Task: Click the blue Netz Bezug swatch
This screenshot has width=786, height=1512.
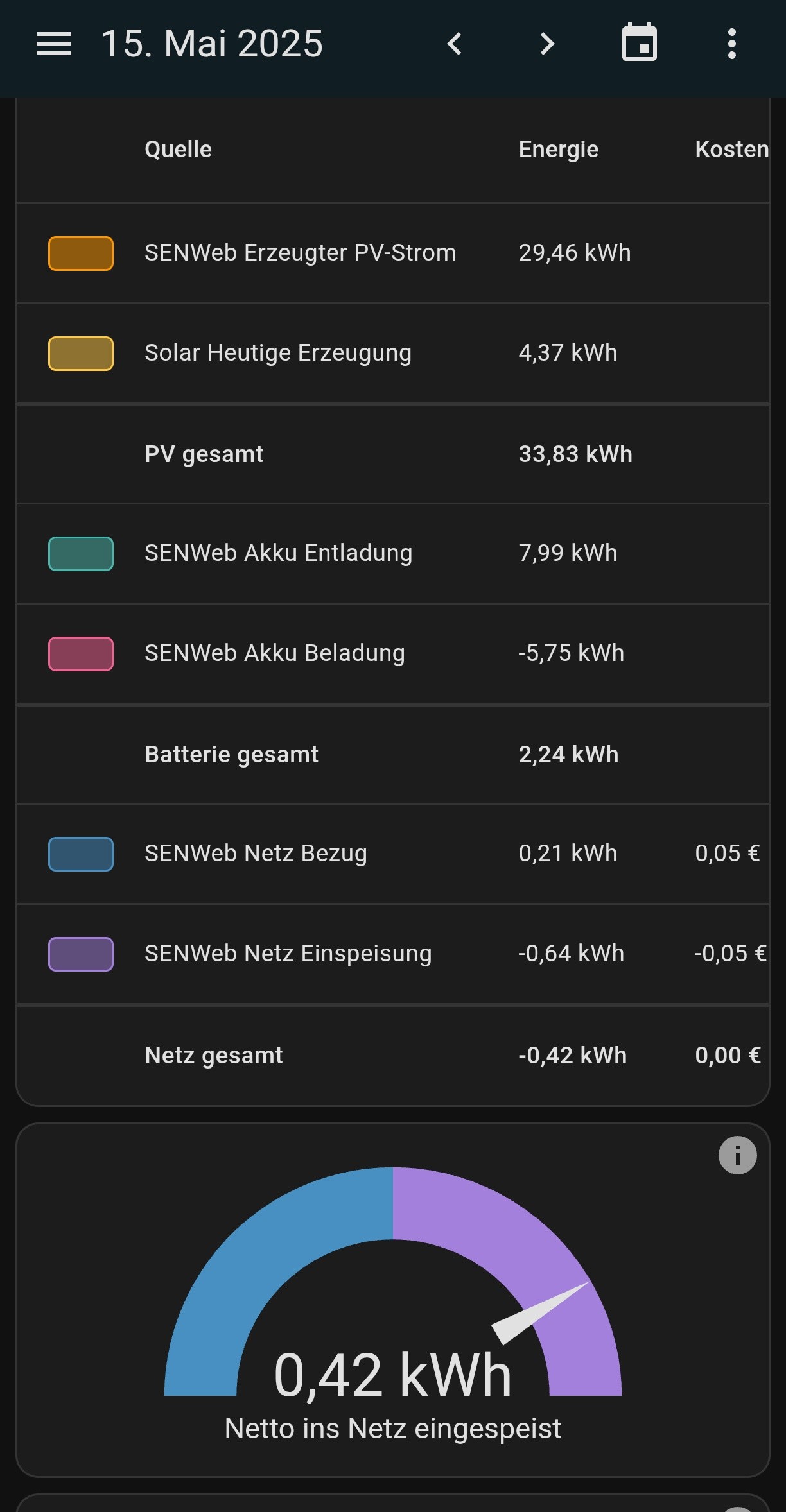Action: (81, 854)
